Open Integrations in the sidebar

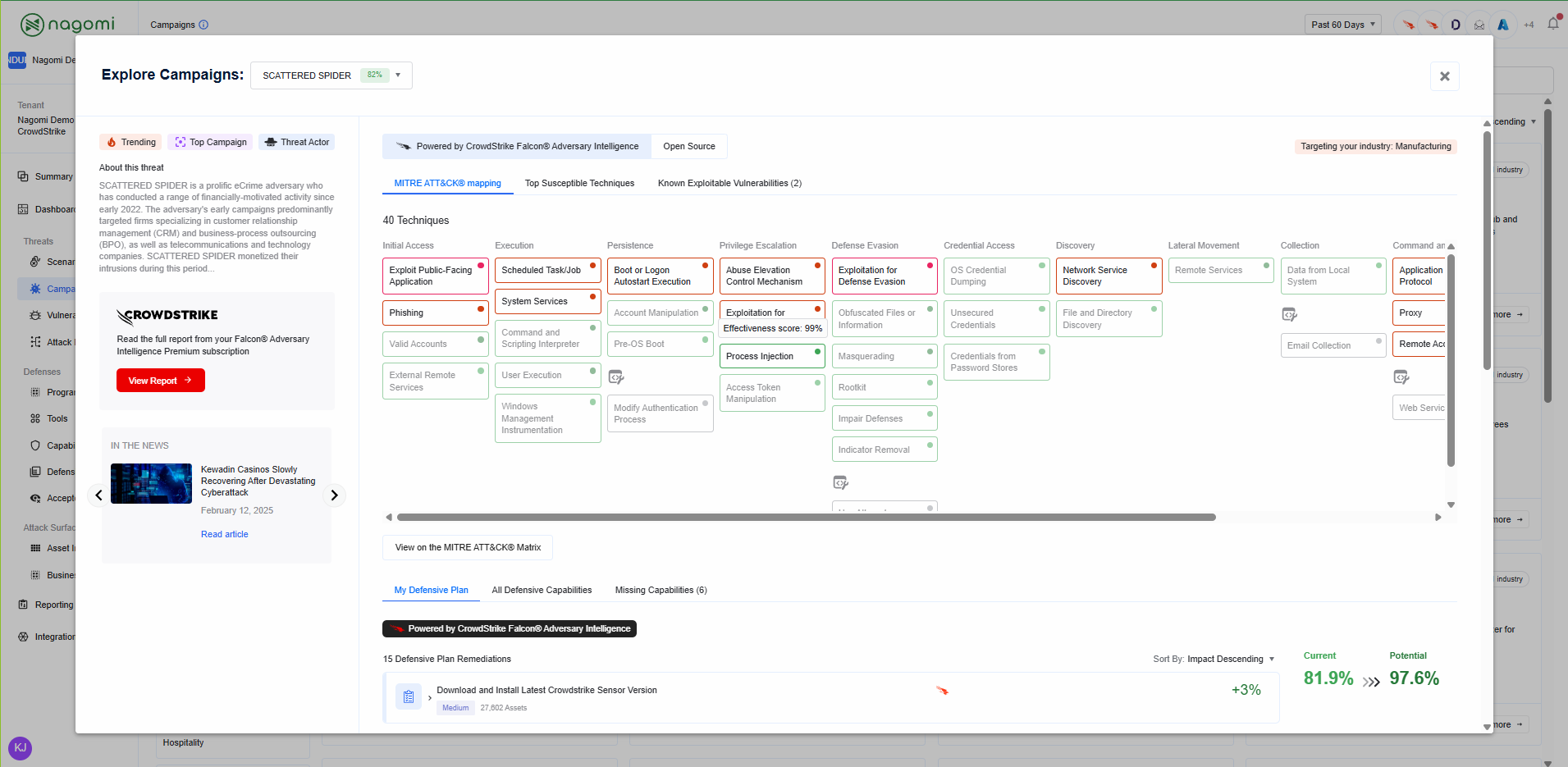tap(46, 637)
